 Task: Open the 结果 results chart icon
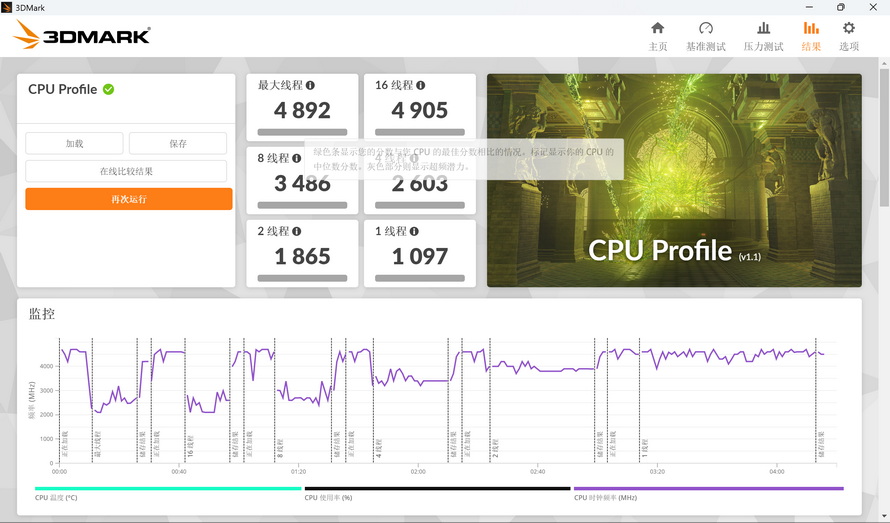coord(811,28)
